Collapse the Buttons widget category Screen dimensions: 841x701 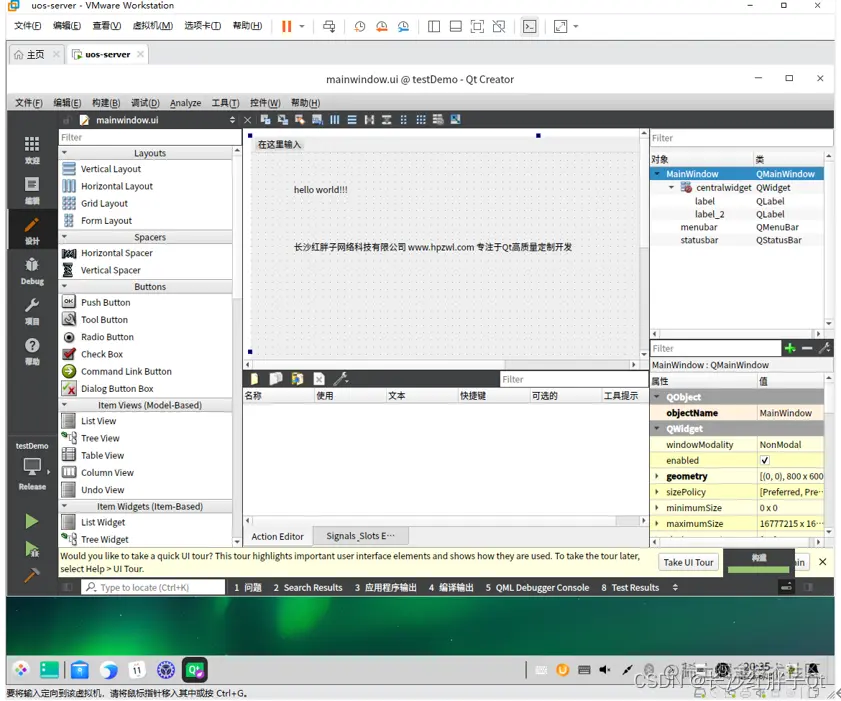pyautogui.click(x=64, y=286)
